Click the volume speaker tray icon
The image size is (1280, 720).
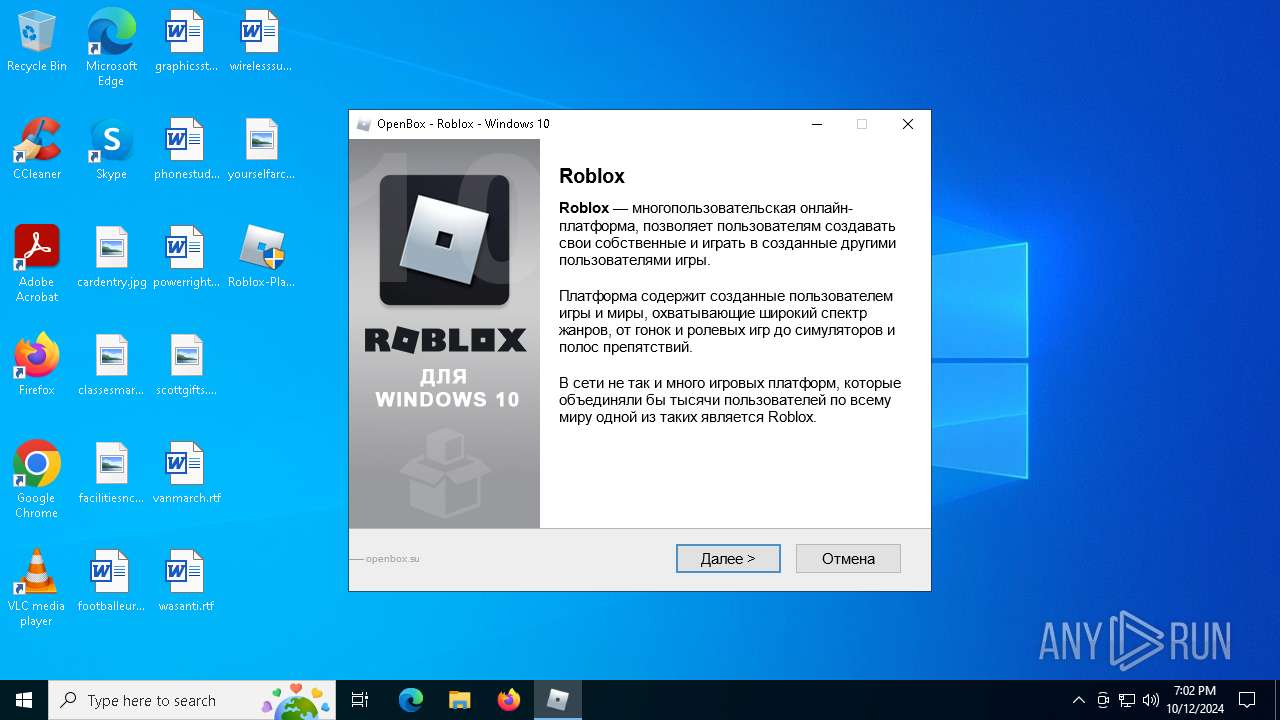click(1151, 700)
